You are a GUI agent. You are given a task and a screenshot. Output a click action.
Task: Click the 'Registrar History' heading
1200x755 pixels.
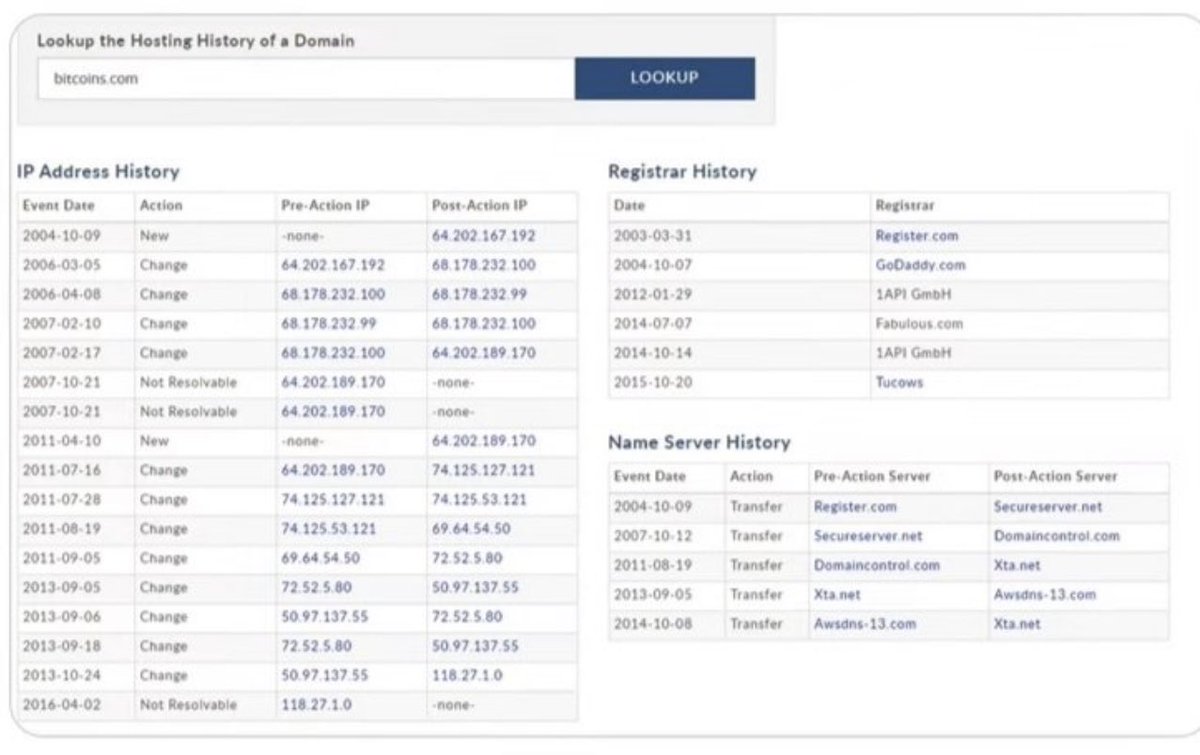[682, 172]
